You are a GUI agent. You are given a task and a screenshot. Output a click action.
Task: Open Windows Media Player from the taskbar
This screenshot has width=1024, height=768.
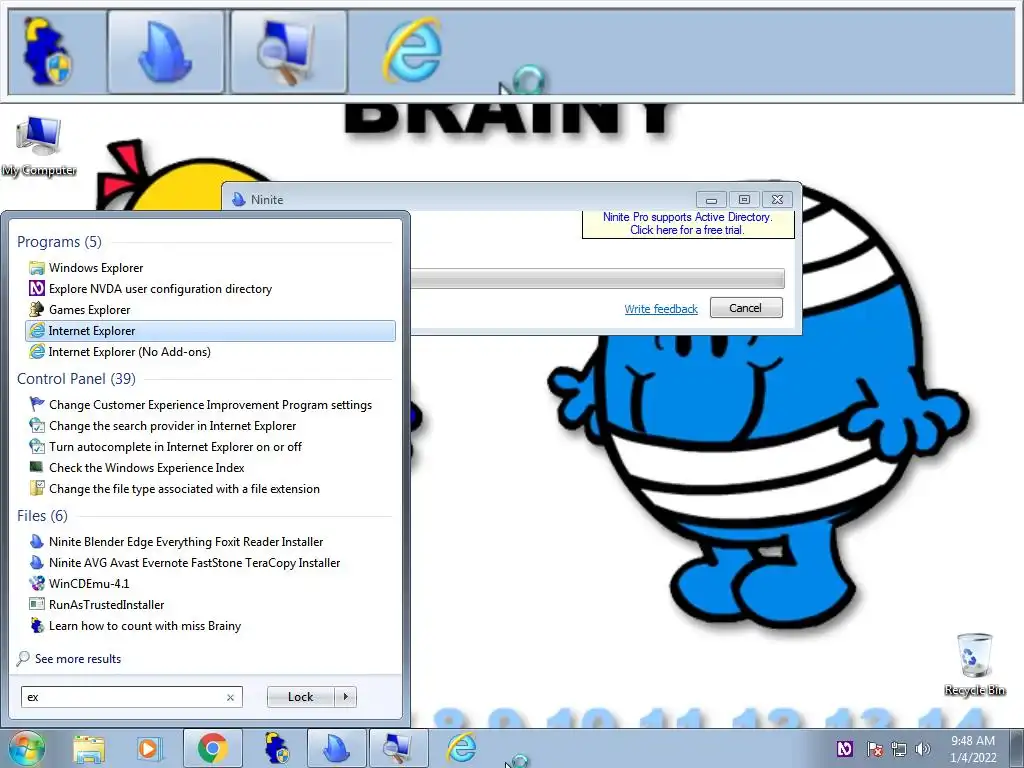[148, 749]
